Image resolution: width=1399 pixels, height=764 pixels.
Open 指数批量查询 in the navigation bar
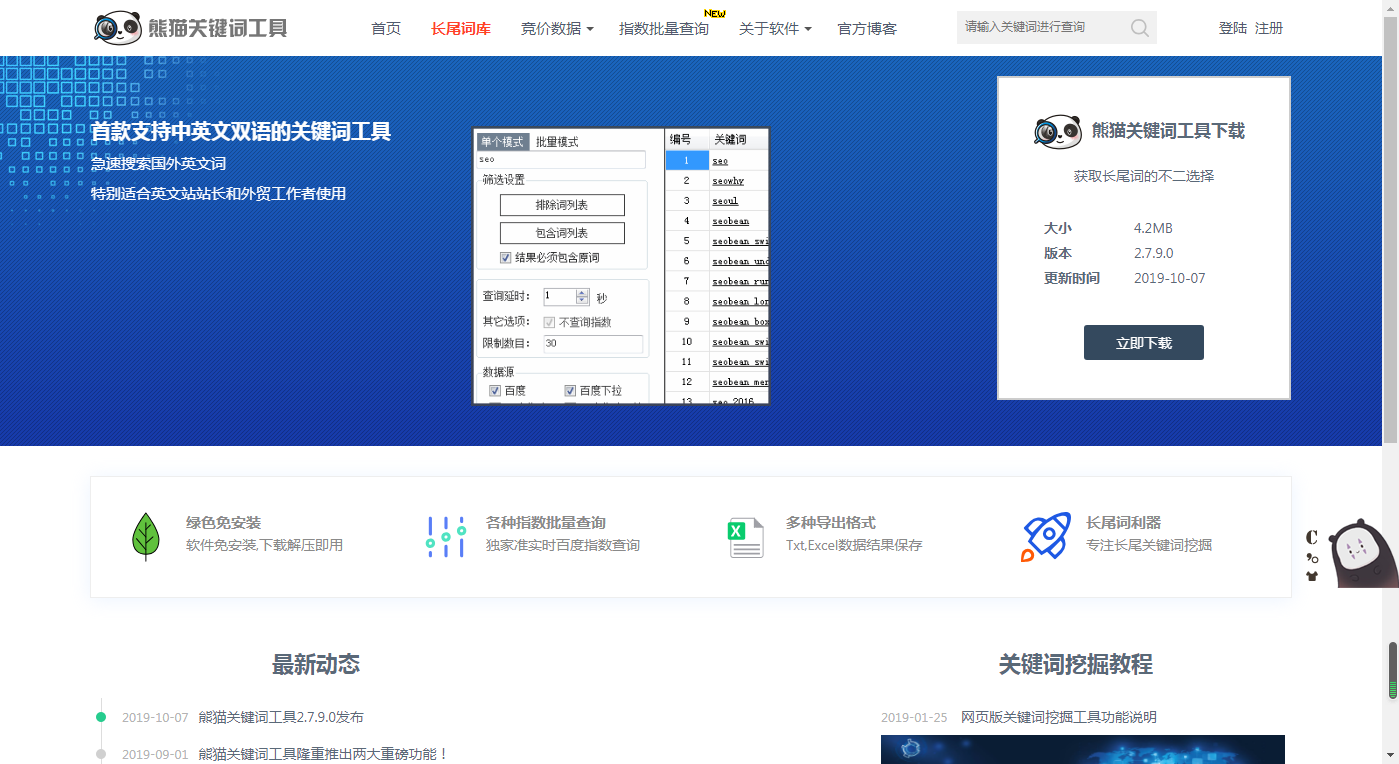pyautogui.click(x=664, y=28)
